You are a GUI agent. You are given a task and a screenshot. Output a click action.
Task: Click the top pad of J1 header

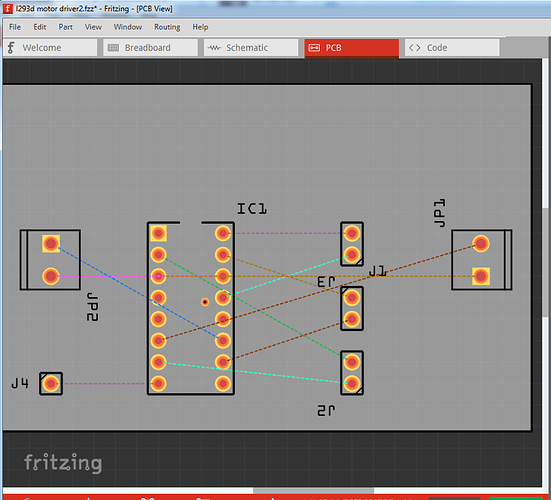pos(352,233)
